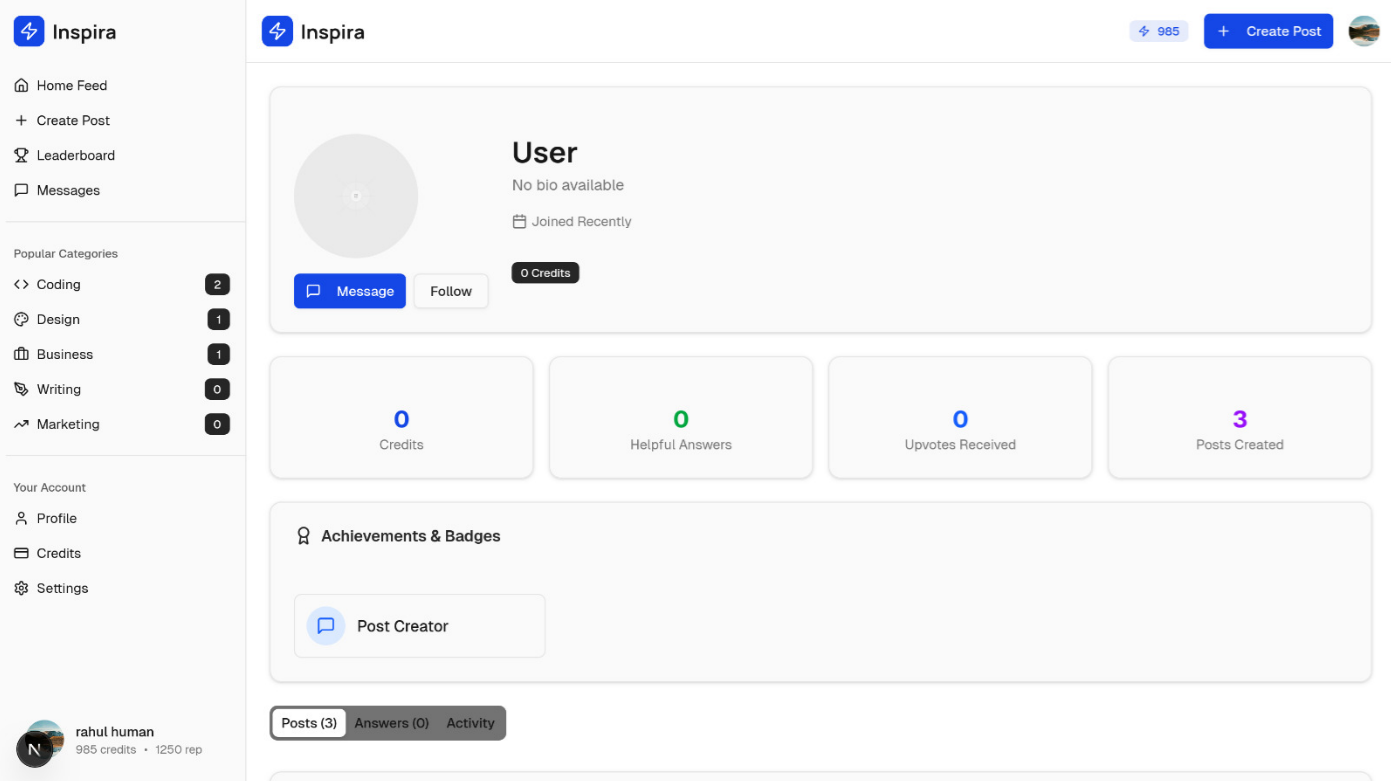This screenshot has width=1391, height=781.
Task: Switch to the Answers (0) tab
Action: (x=391, y=723)
